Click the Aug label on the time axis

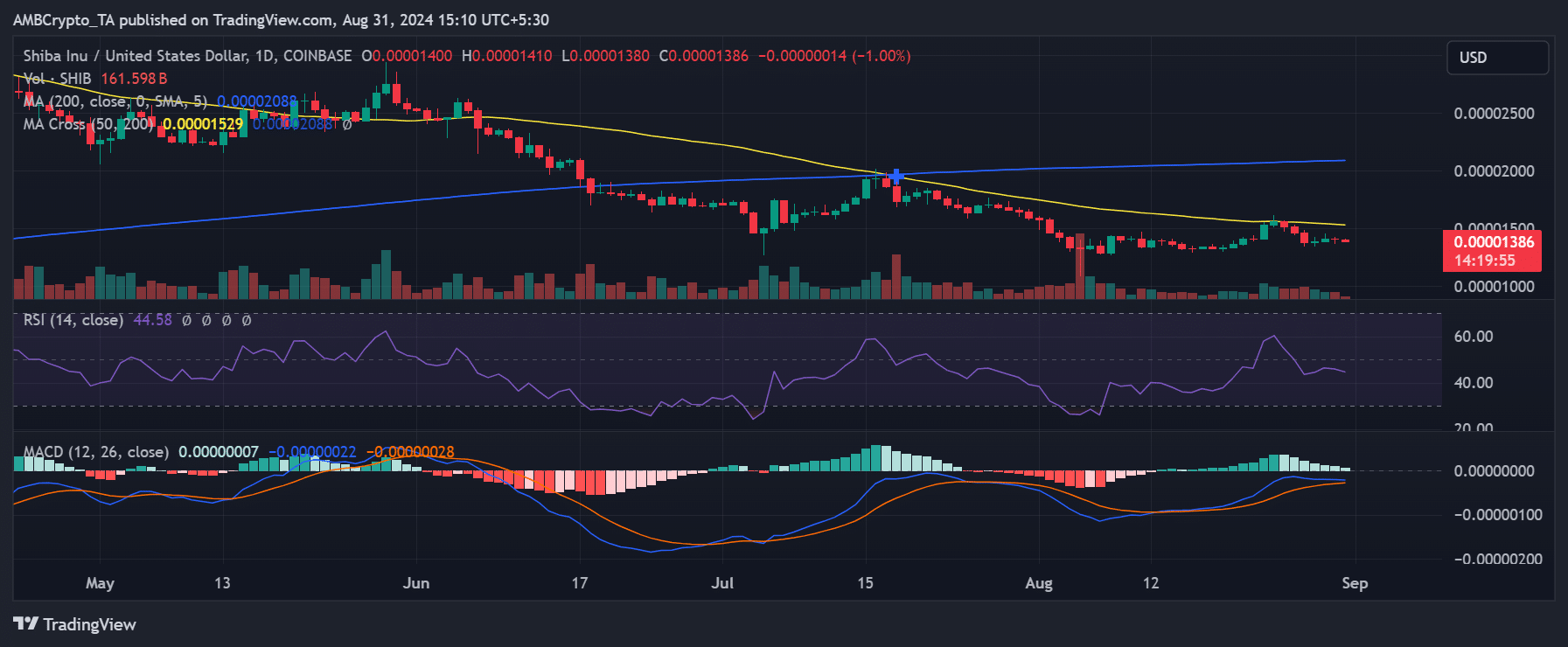coord(1039,583)
